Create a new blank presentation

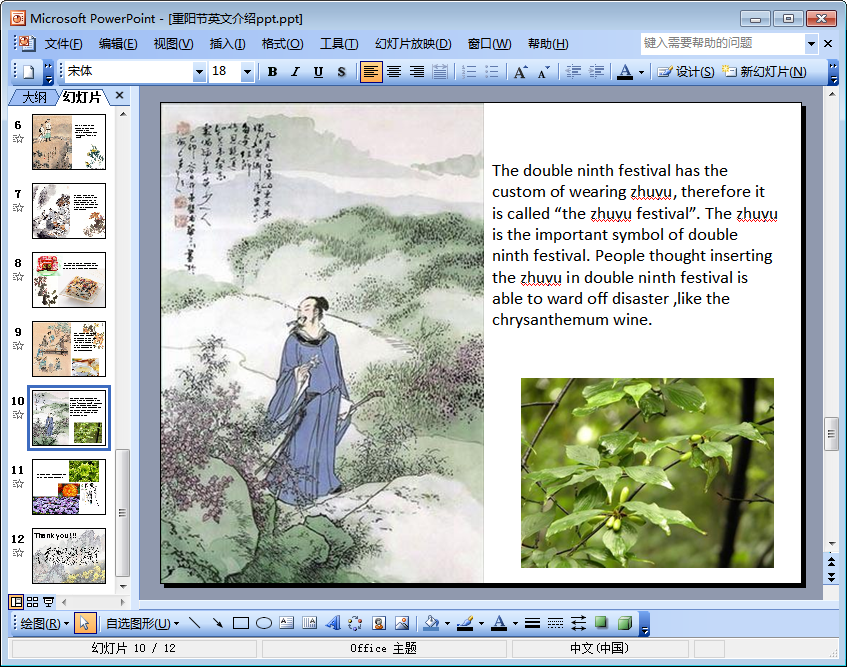click(29, 72)
